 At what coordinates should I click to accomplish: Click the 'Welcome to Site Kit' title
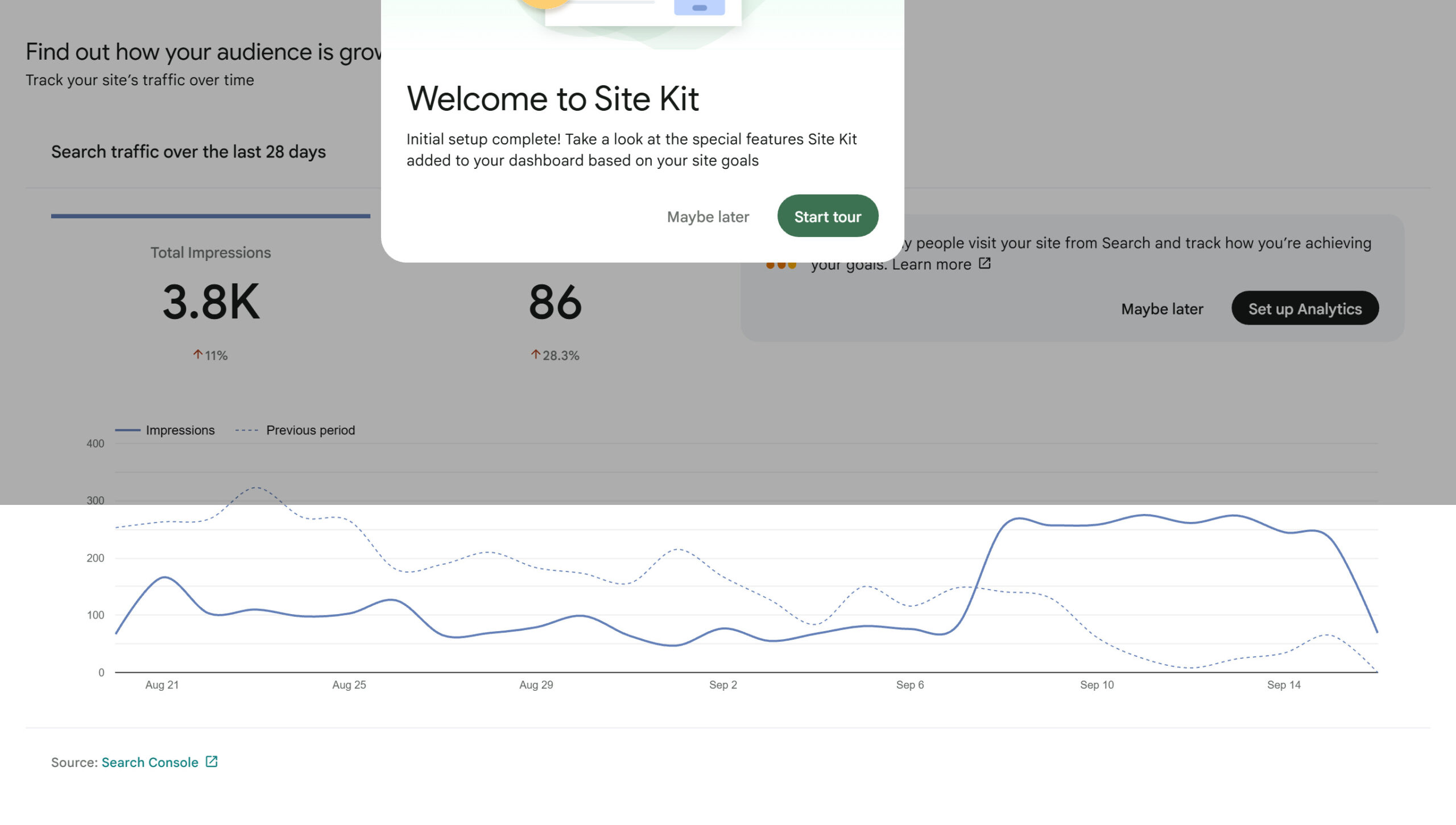pyautogui.click(x=552, y=98)
